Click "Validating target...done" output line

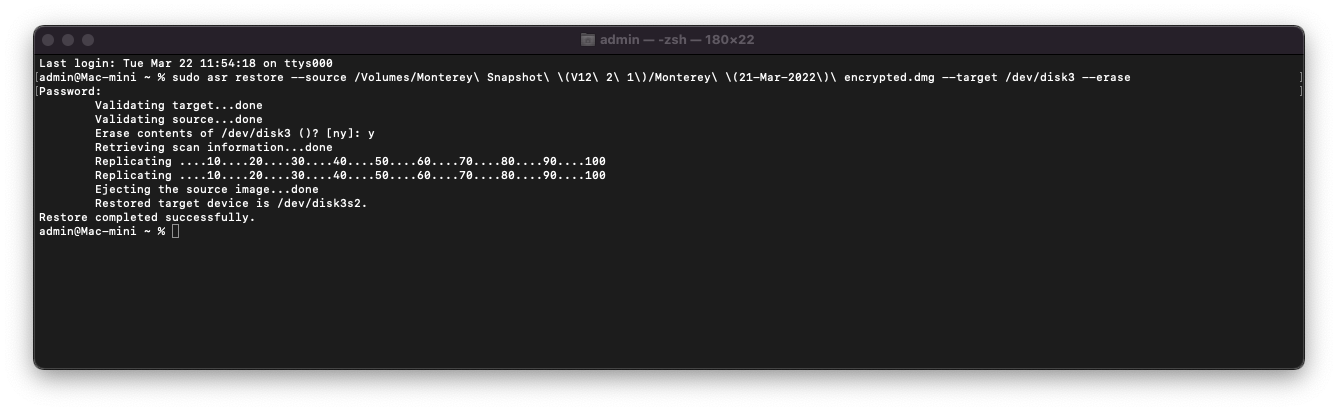point(178,105)
